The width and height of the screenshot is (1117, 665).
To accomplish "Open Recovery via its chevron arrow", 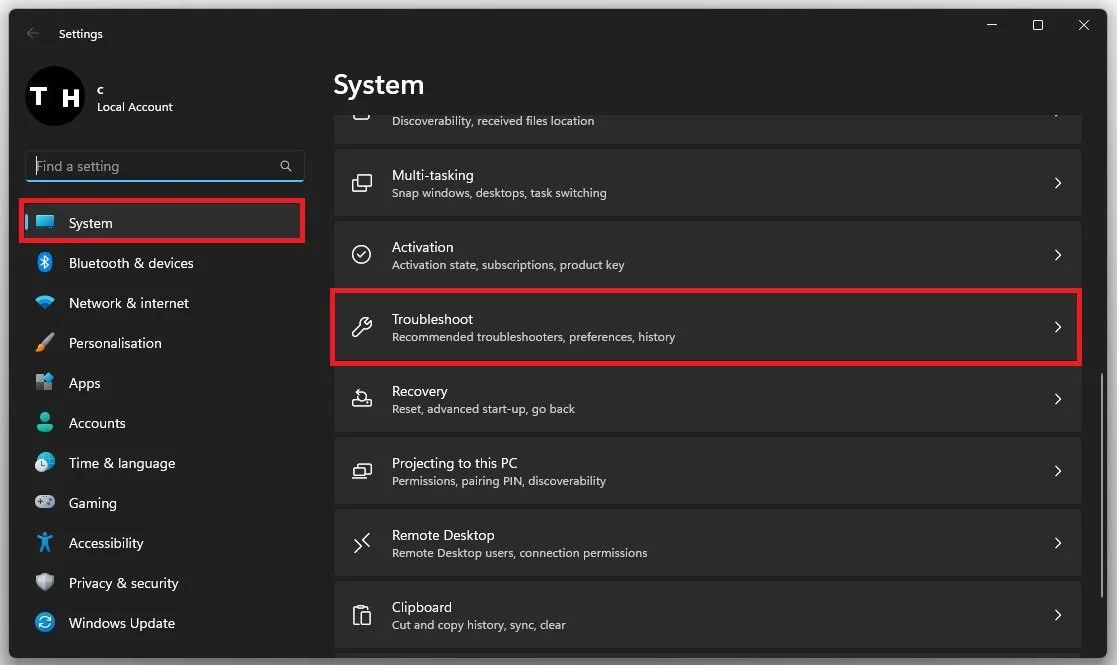I will click(1058, 399).
